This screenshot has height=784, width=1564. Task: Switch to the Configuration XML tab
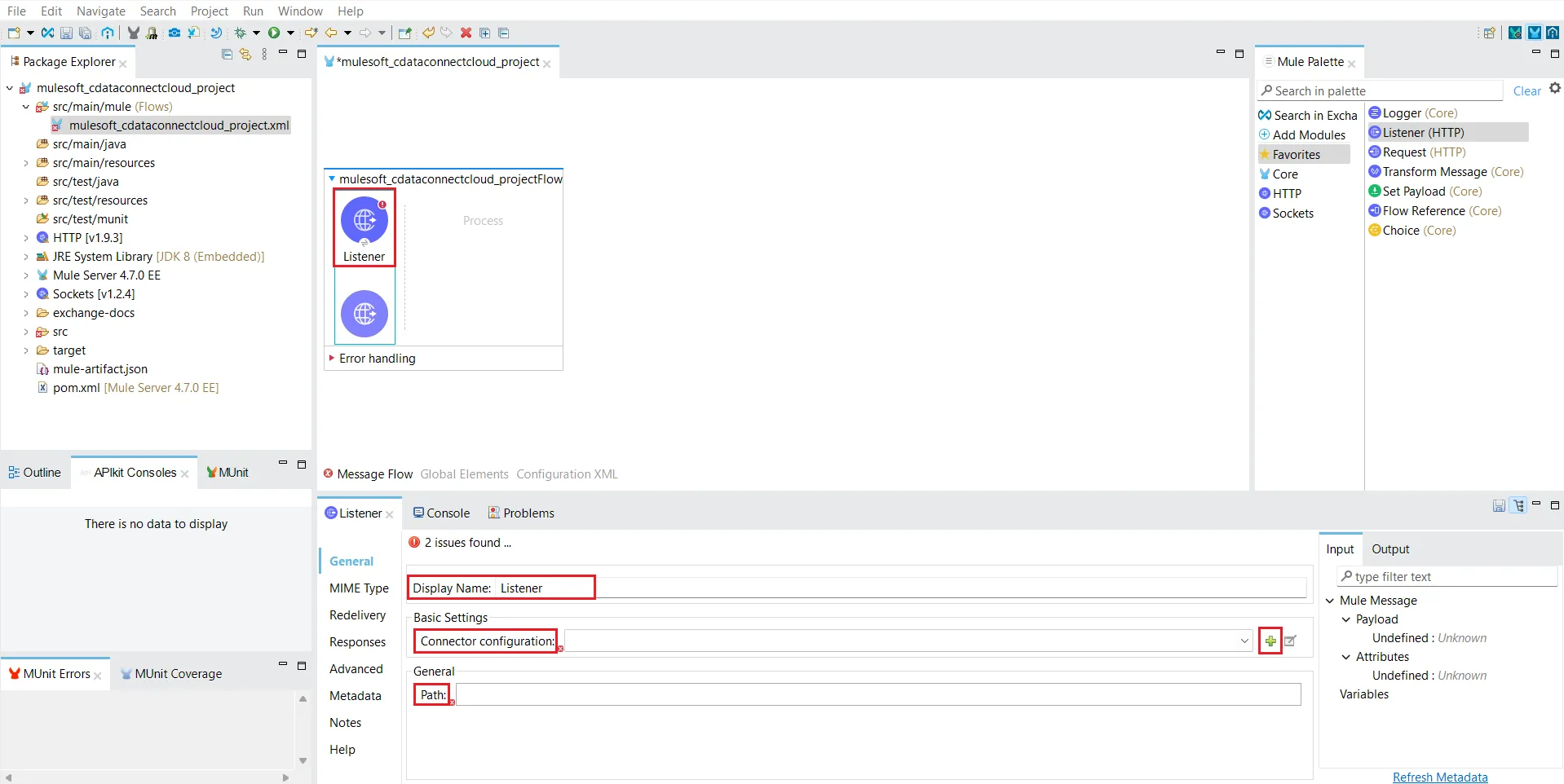[x=567, y=474]
